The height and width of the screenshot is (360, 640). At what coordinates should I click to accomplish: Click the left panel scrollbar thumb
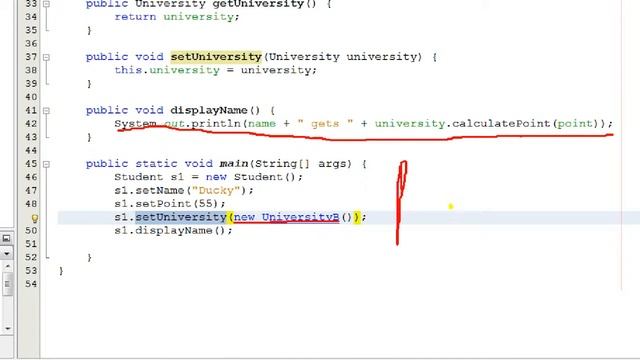point(7,283)
